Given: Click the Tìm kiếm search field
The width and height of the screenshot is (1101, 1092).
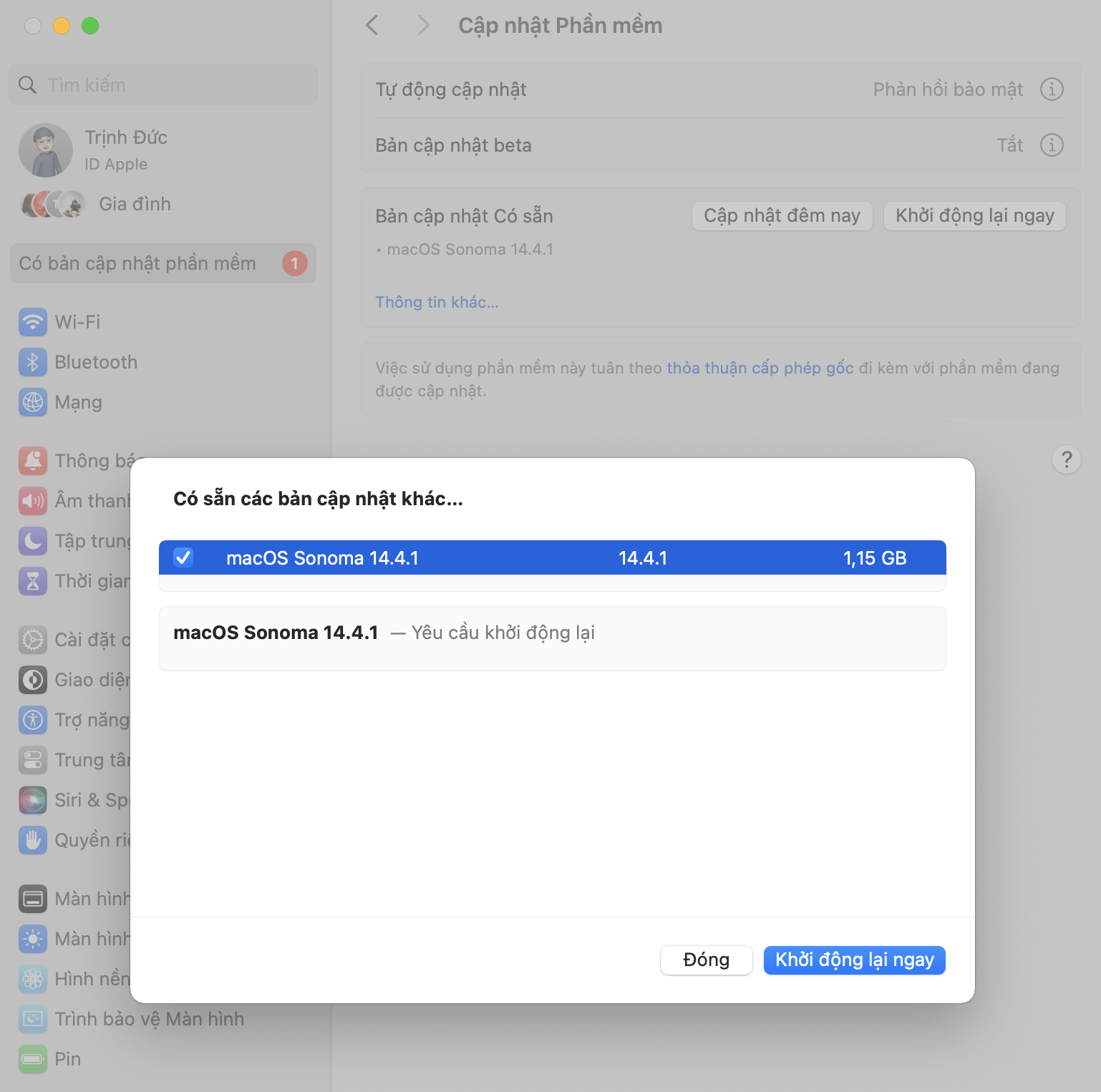Looking at the screenshot, I should pos(163,84).
